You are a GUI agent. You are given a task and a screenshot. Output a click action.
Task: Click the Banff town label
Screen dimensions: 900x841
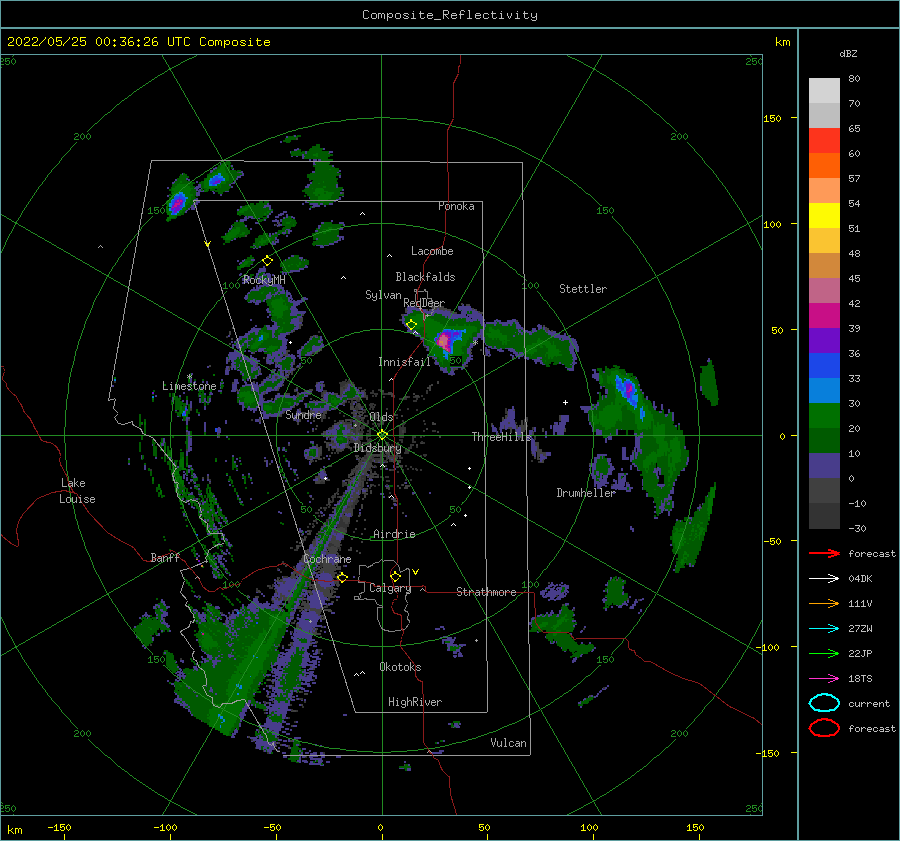click(165, 558)
